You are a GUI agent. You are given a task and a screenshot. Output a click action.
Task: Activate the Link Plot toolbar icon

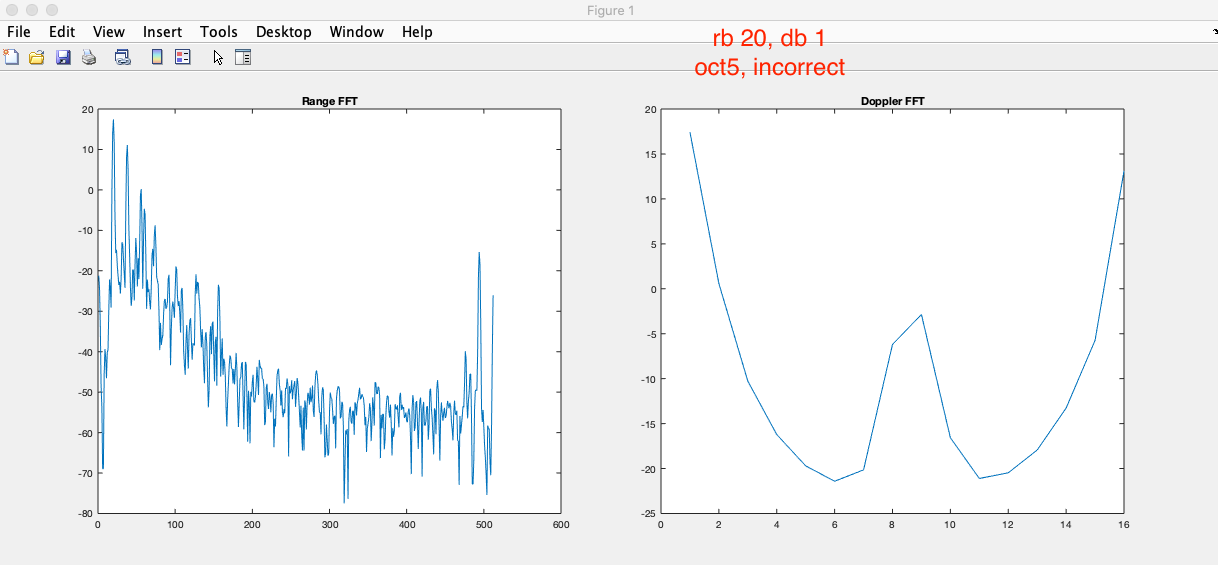coord(123,57)
